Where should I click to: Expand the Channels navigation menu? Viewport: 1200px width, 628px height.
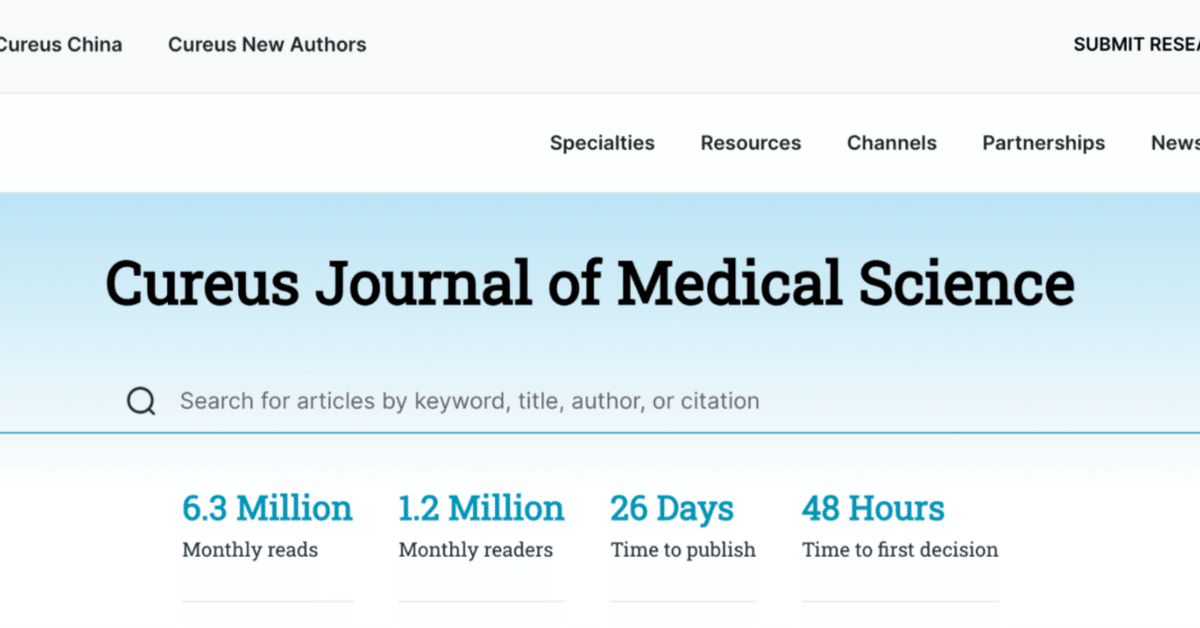pyautogui.click(x=891, y=143)
